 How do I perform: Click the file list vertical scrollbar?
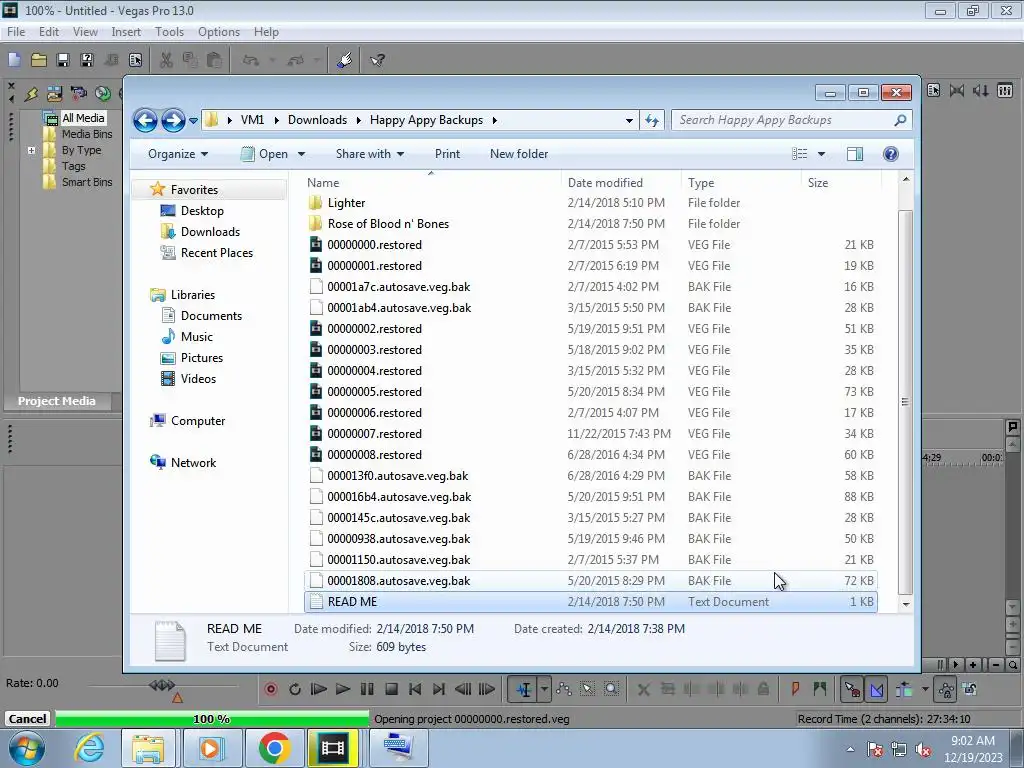coord(905,402)
